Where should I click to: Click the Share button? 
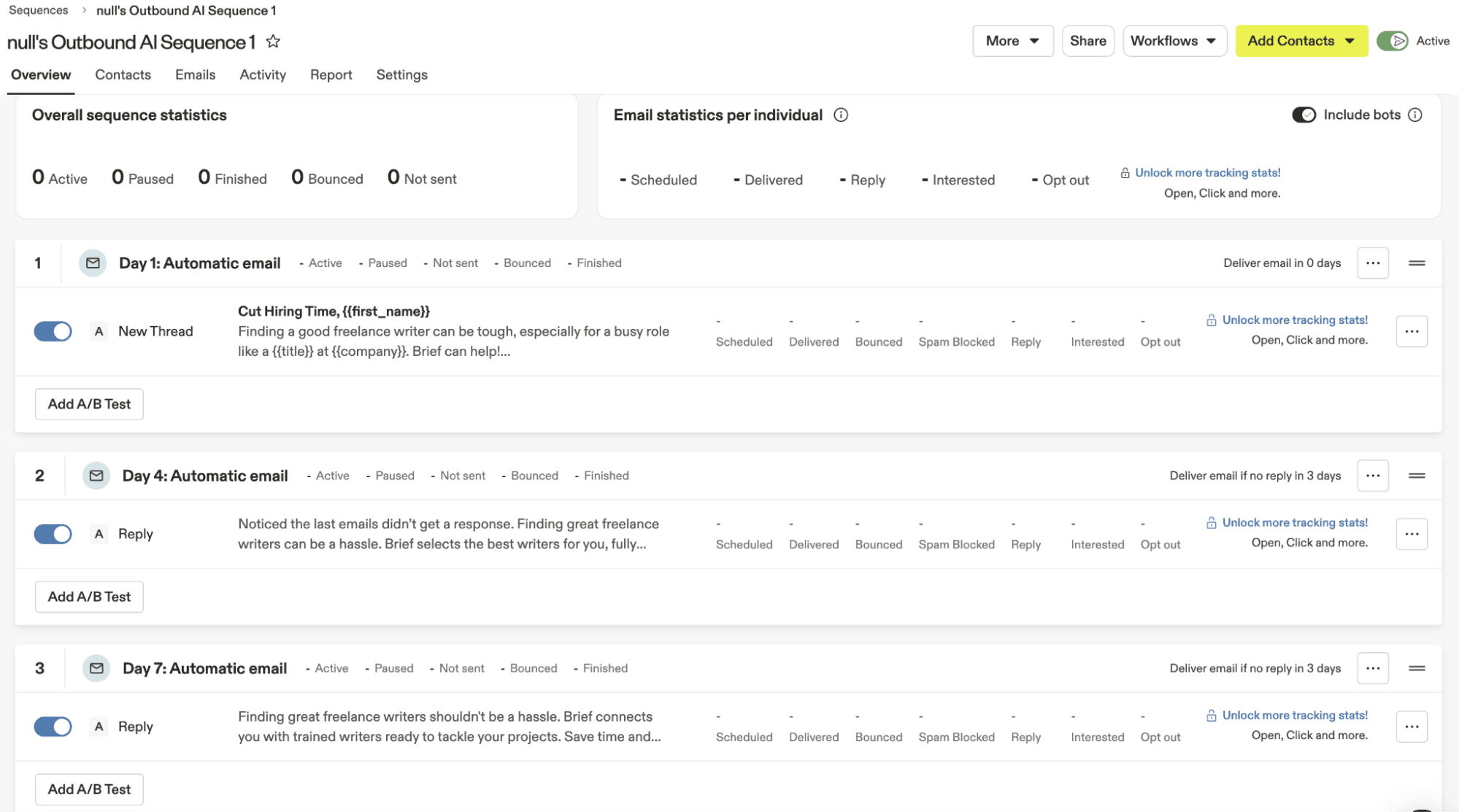1087,42
